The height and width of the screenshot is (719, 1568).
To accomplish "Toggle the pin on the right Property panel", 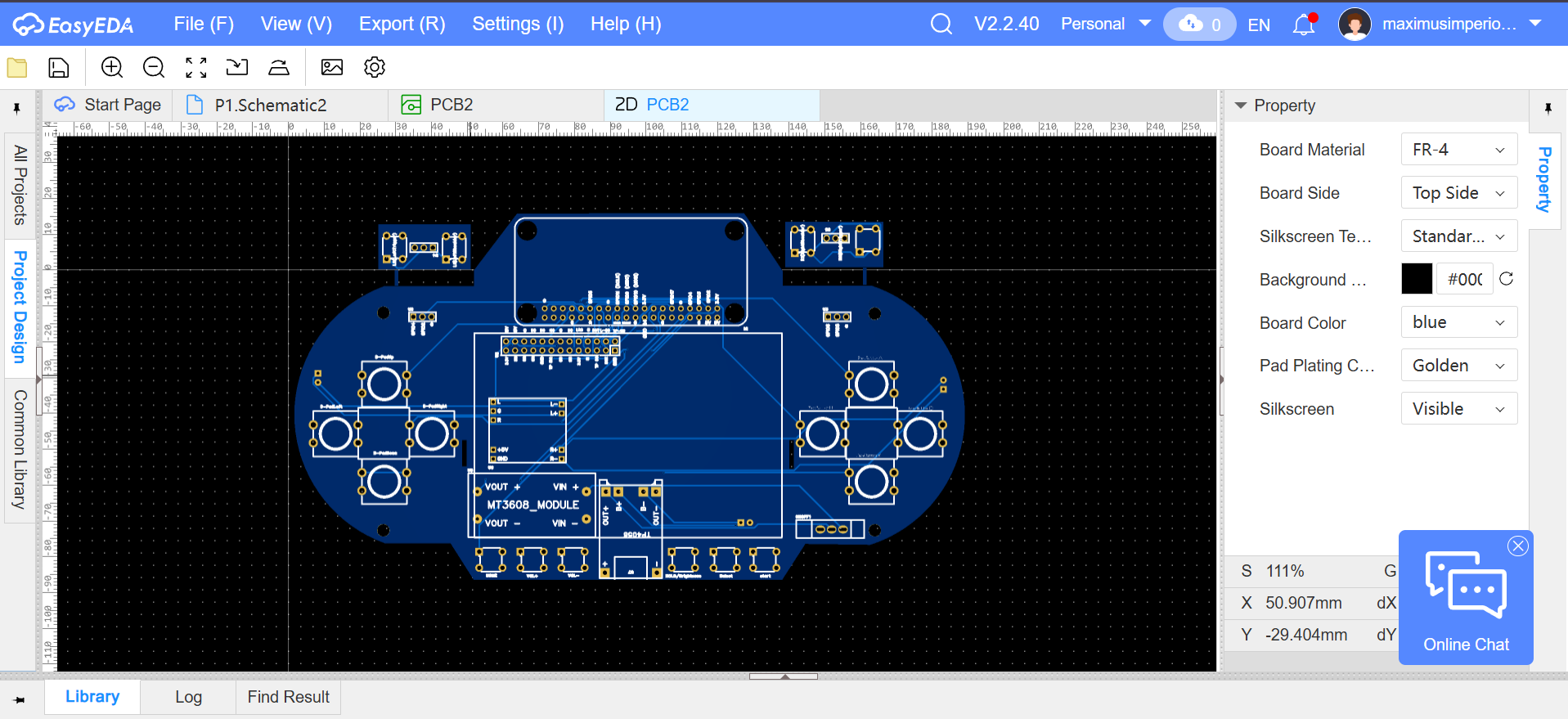I will click(x=1548, y=108).
